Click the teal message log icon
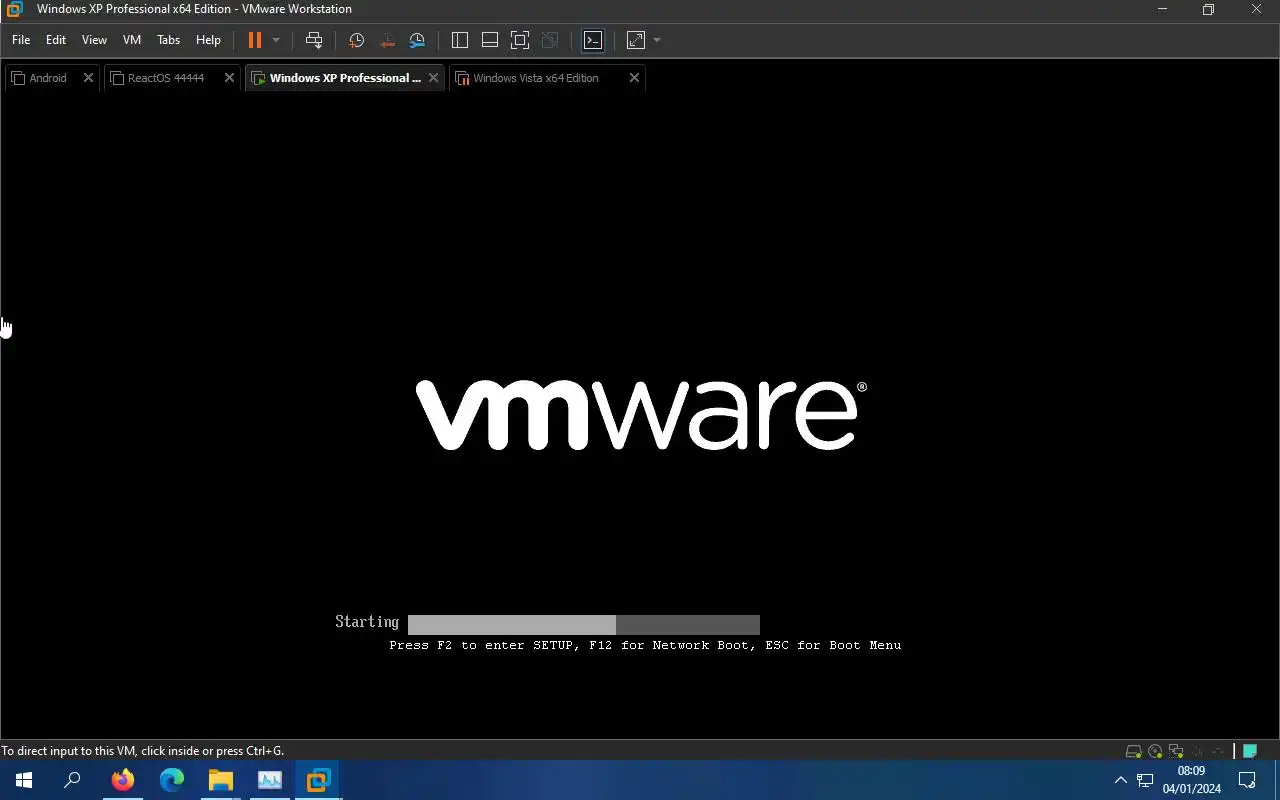Image resolution: width=1280 pixels, height=800 pixels. pos(1249,751)
